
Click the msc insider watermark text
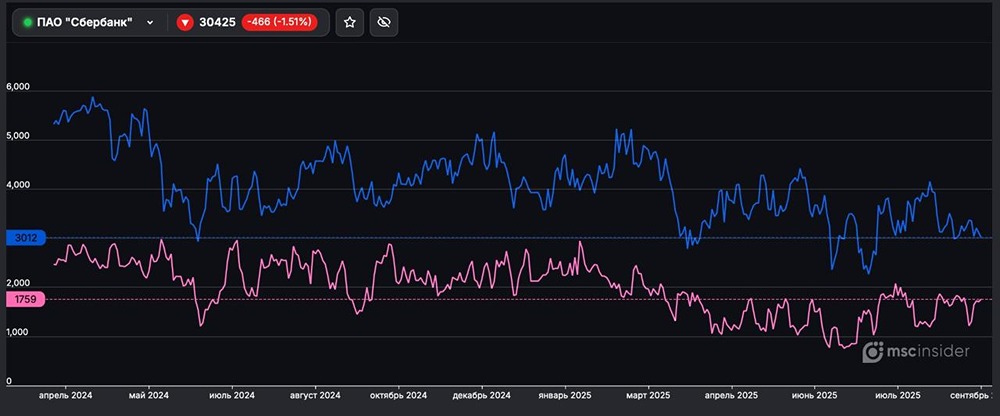click(x=932, y=352)
